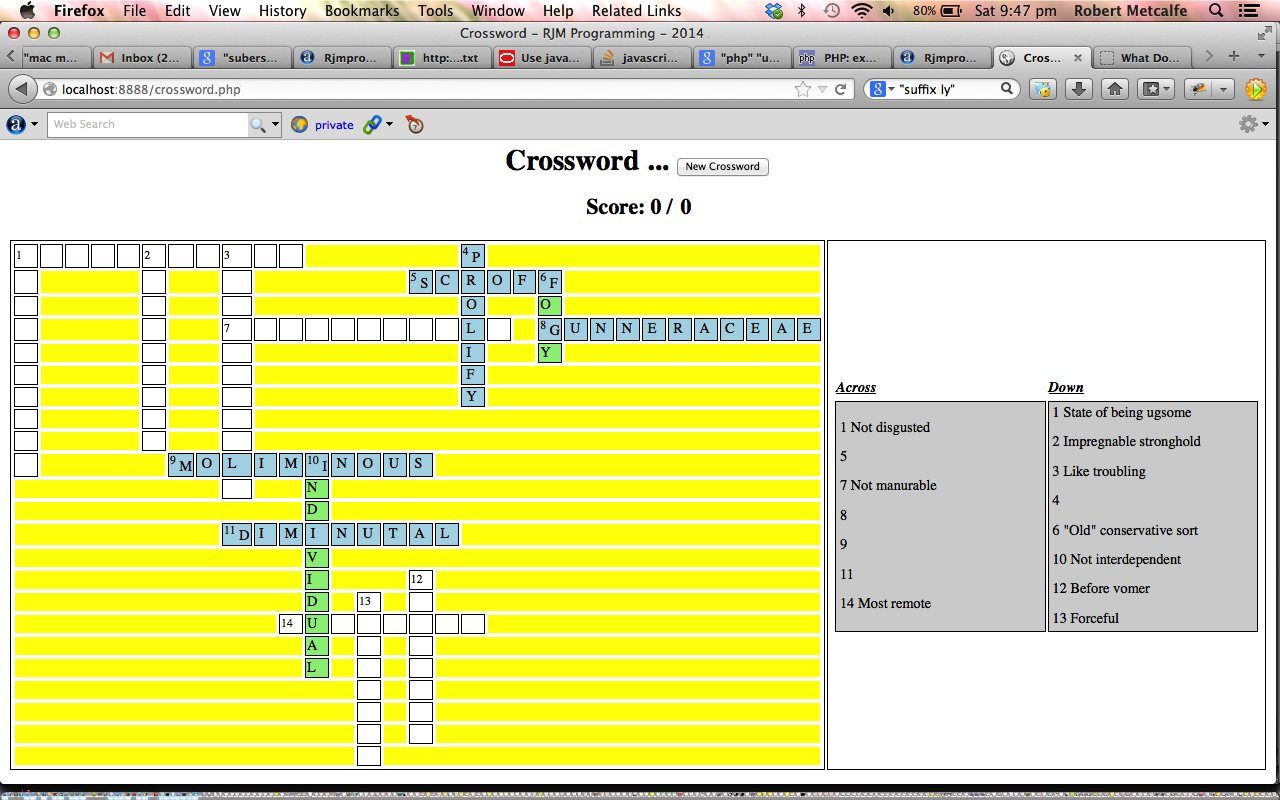
Task: Click the clue "7 Not manurable"
Action: pyautogui.click(x=888, y=485)
